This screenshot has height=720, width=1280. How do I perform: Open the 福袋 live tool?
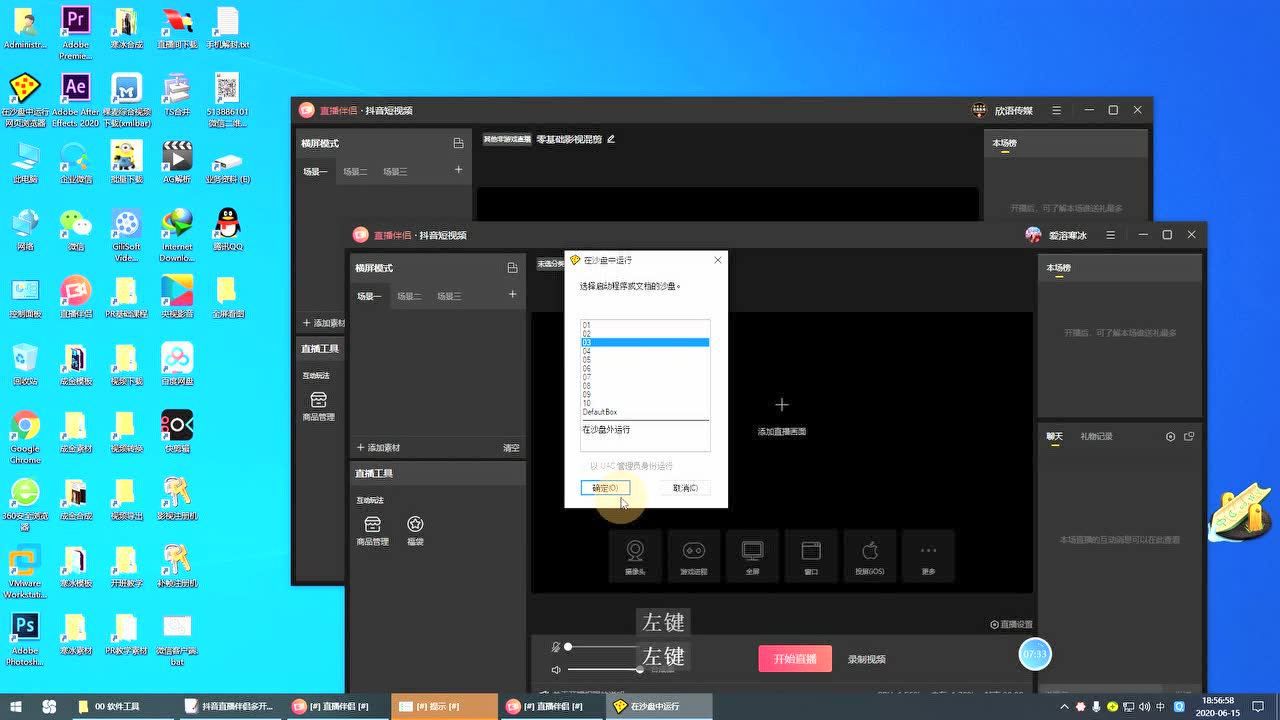(415, 531)
